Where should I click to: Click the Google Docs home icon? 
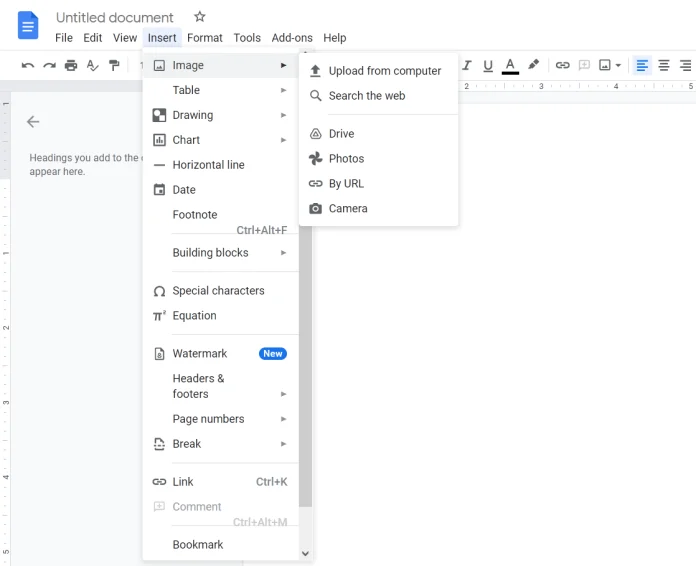pos(28,25)
